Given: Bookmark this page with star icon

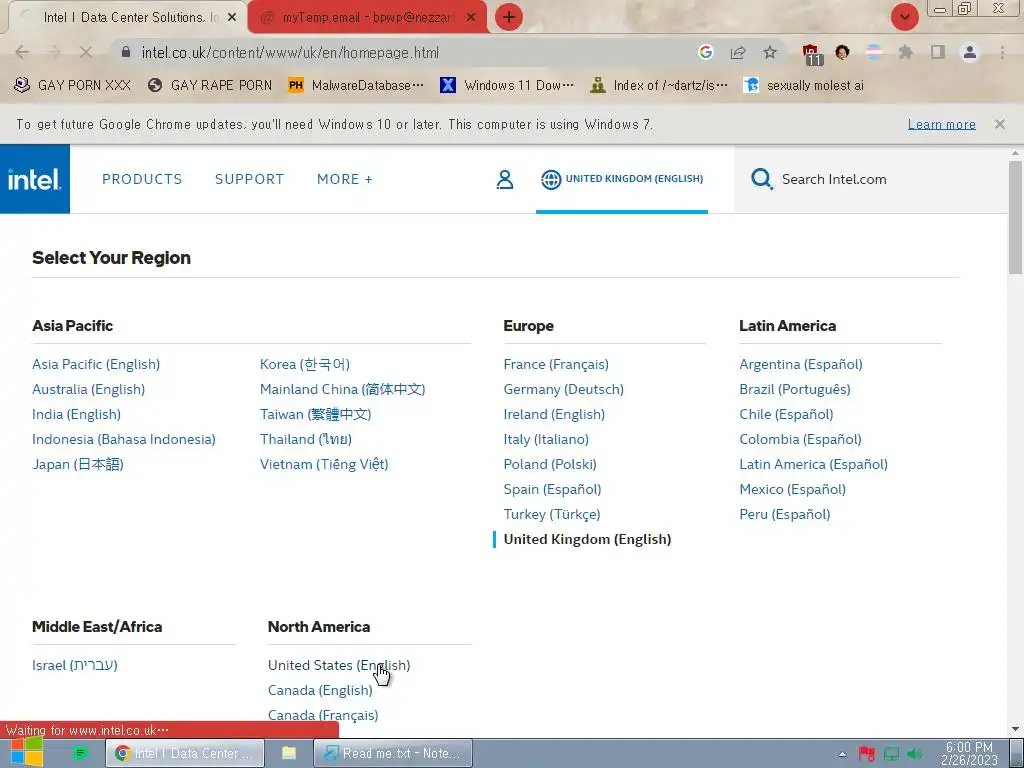Looking at the screenshot, I should [x=770, y=52].
